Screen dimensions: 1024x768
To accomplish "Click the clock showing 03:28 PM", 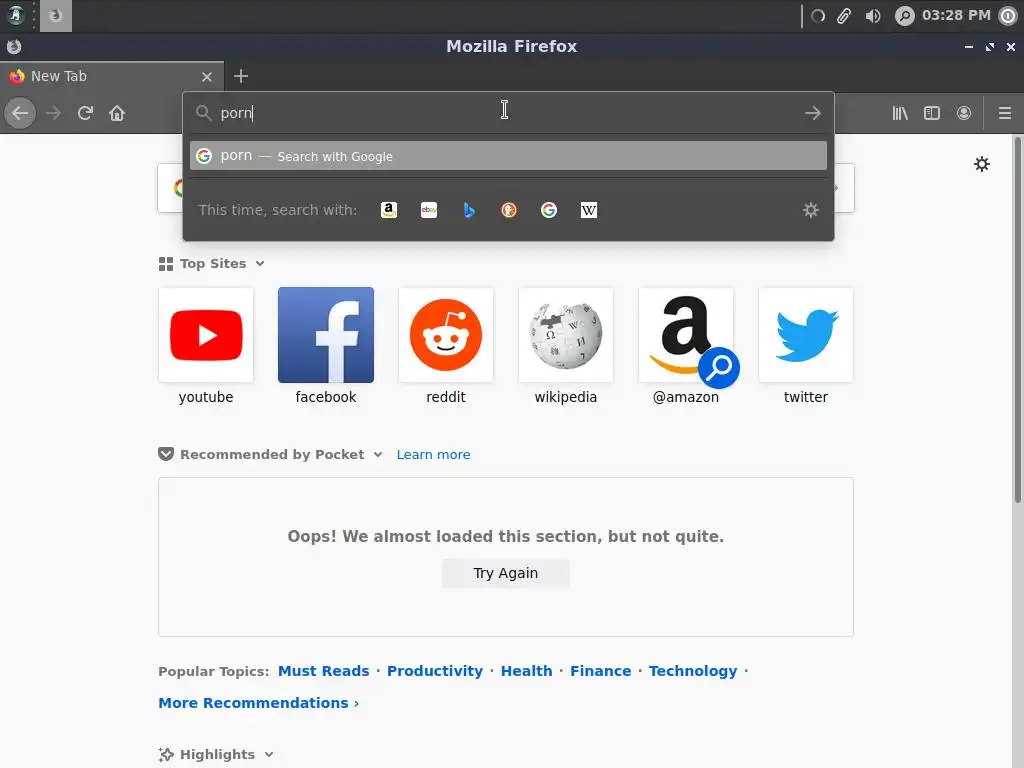I will [956, 15].
